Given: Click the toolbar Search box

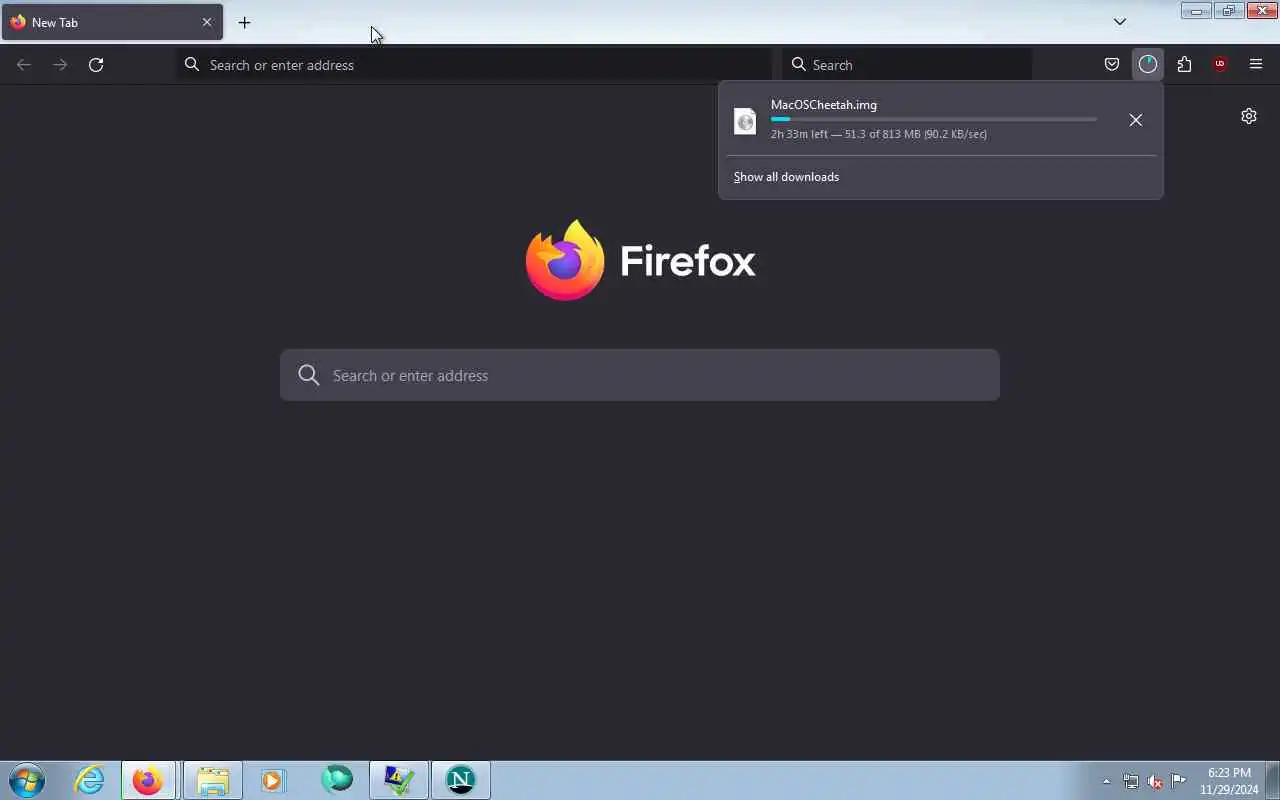Looking at the screenshot, I should point(907,65).
